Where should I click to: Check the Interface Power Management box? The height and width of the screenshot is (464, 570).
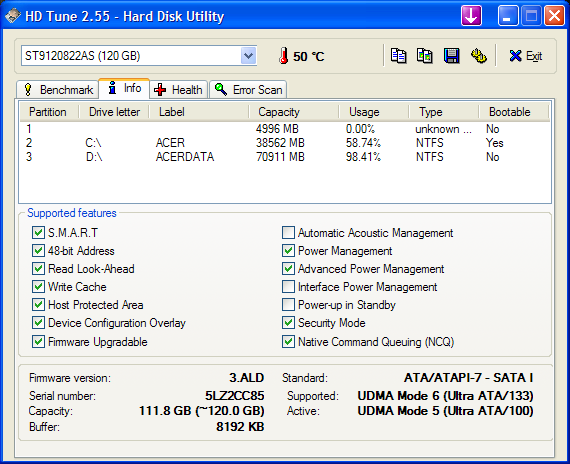click(x=288, y=287)
